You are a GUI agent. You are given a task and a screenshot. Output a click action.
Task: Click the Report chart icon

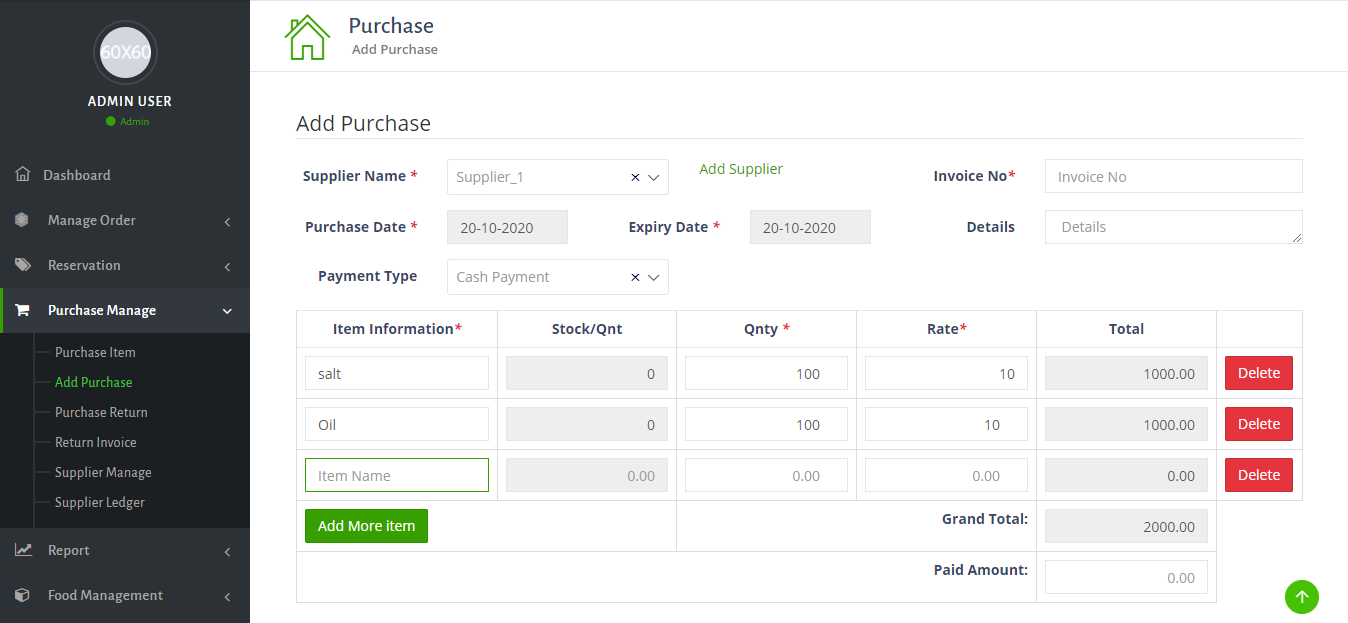pos(23,550)
